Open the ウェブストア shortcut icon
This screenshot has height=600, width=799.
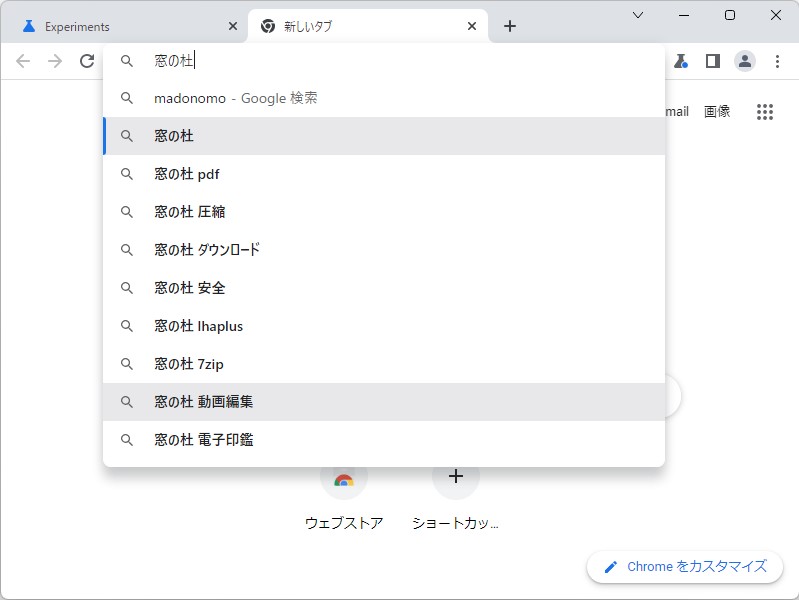click(344, 479)
